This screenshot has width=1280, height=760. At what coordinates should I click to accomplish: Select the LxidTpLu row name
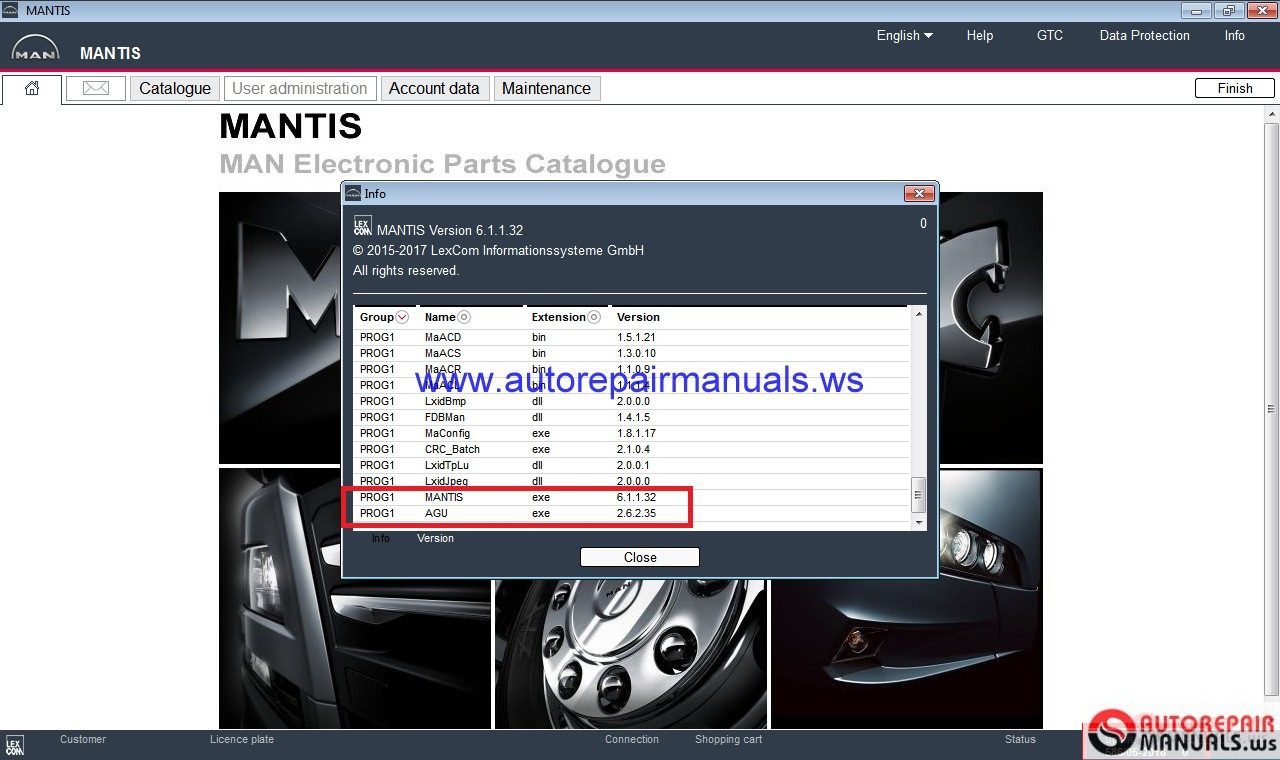coord(447,465)
